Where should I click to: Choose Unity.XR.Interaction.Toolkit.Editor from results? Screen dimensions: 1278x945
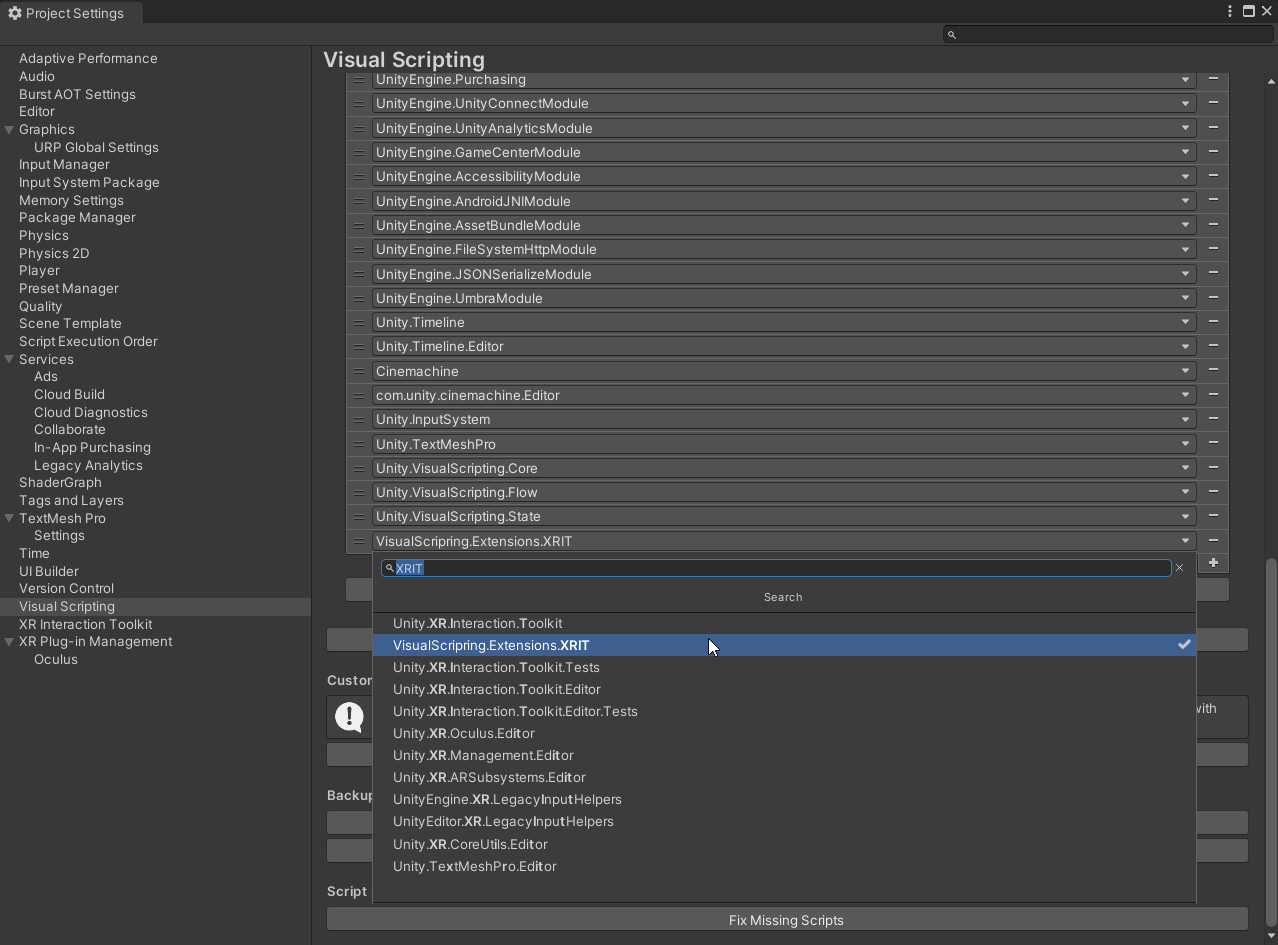tap(784, 689)
